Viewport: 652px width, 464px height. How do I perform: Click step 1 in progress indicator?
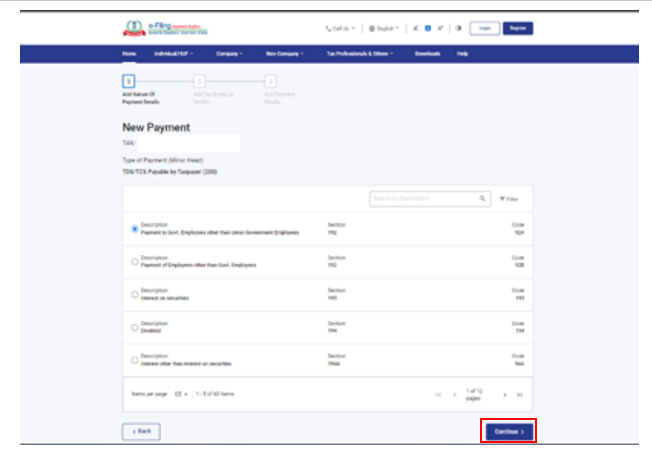coord(128,82)
